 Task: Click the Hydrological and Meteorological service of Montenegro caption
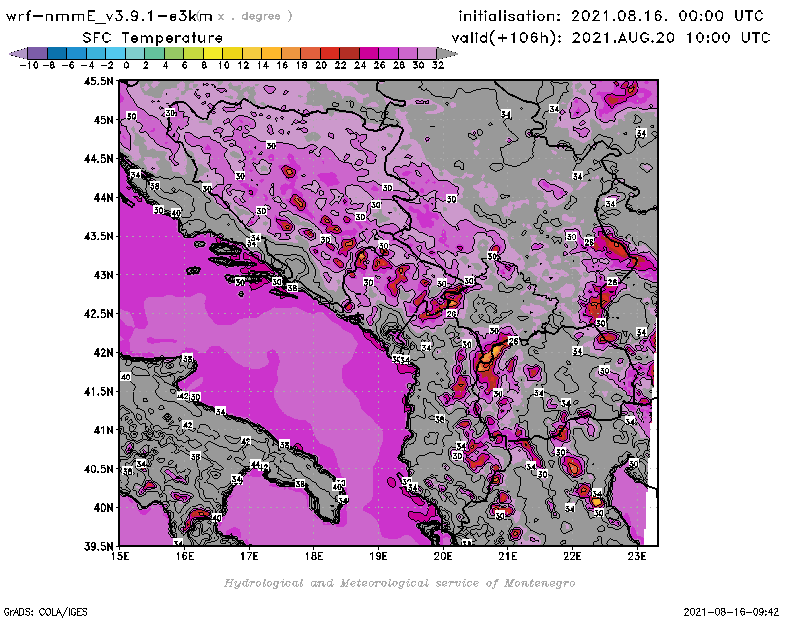[x=399, y=583]
